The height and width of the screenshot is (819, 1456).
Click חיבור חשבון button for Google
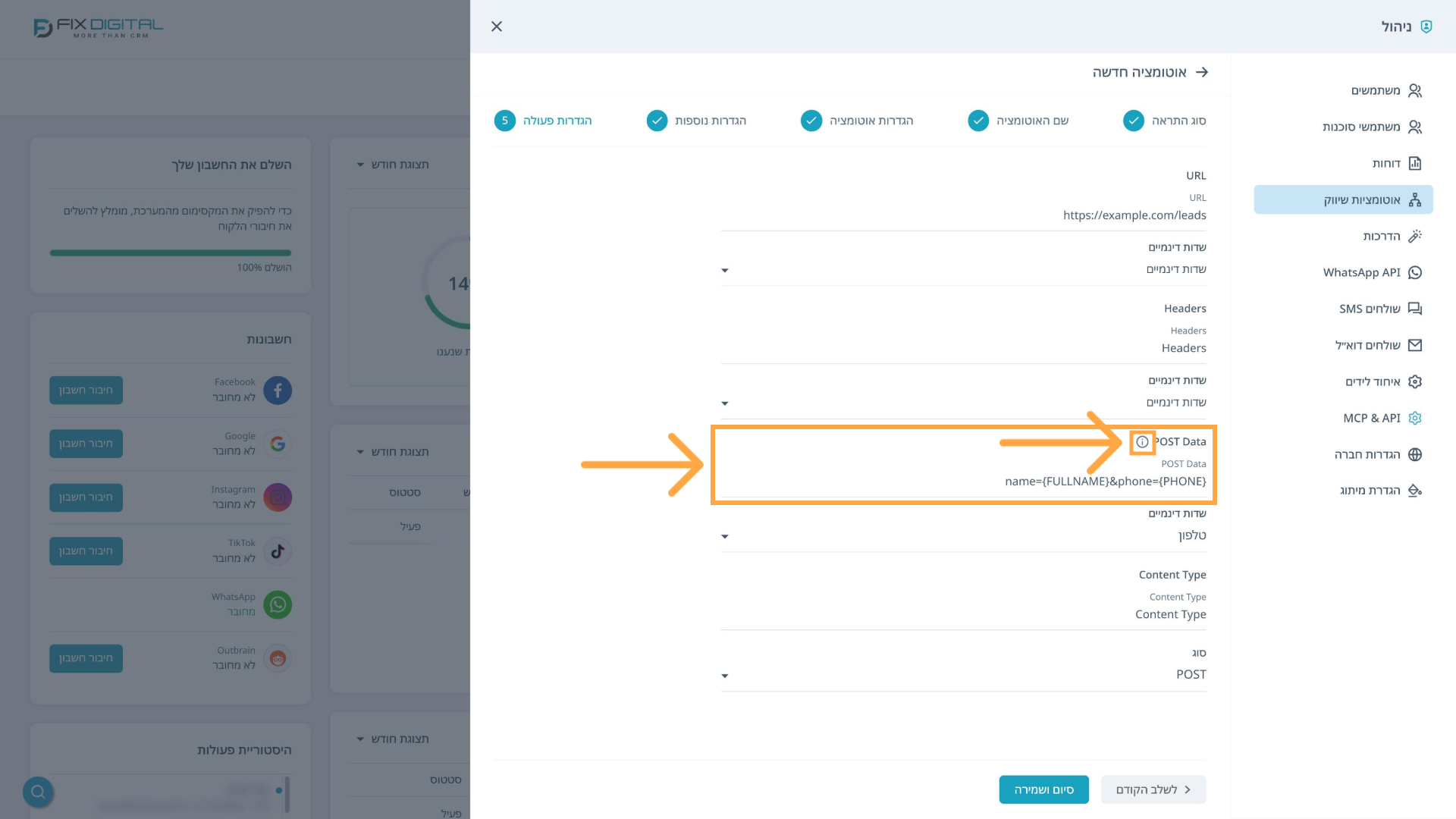tap(86, 444)
